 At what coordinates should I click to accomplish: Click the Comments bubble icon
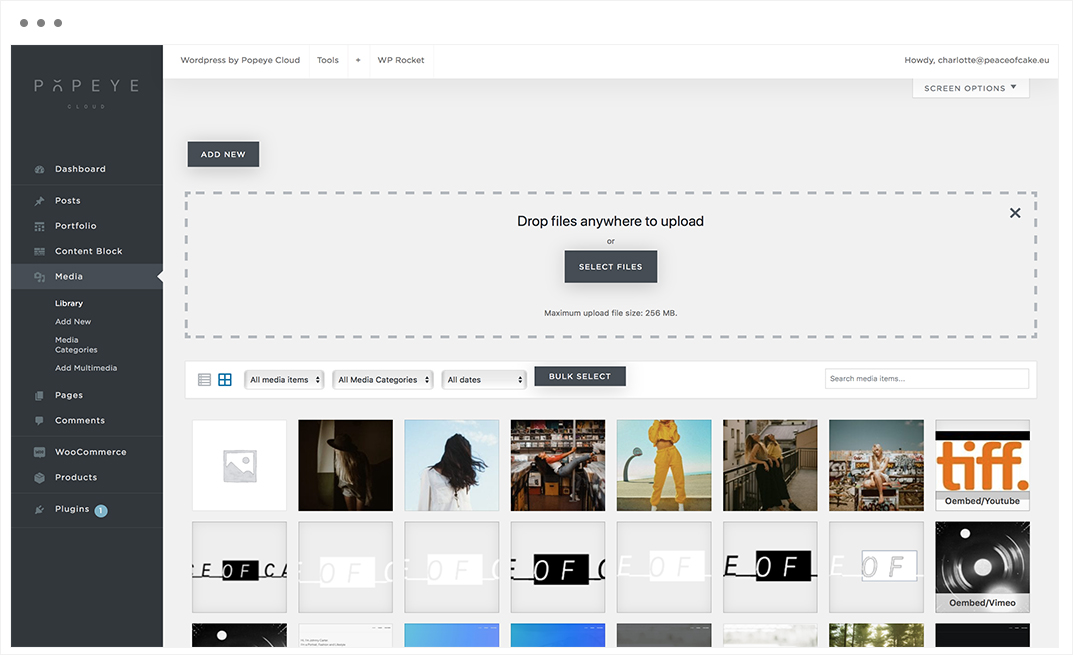click(x=40, y=420)
